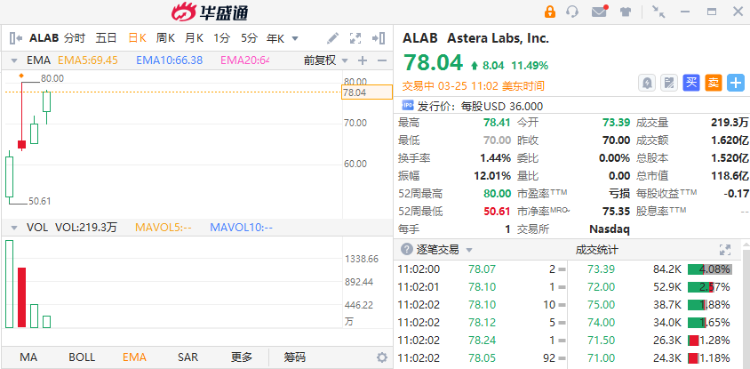Click the 发行价 issue price row
Viewport: 750px width, 369px height.
pos(473,106)
